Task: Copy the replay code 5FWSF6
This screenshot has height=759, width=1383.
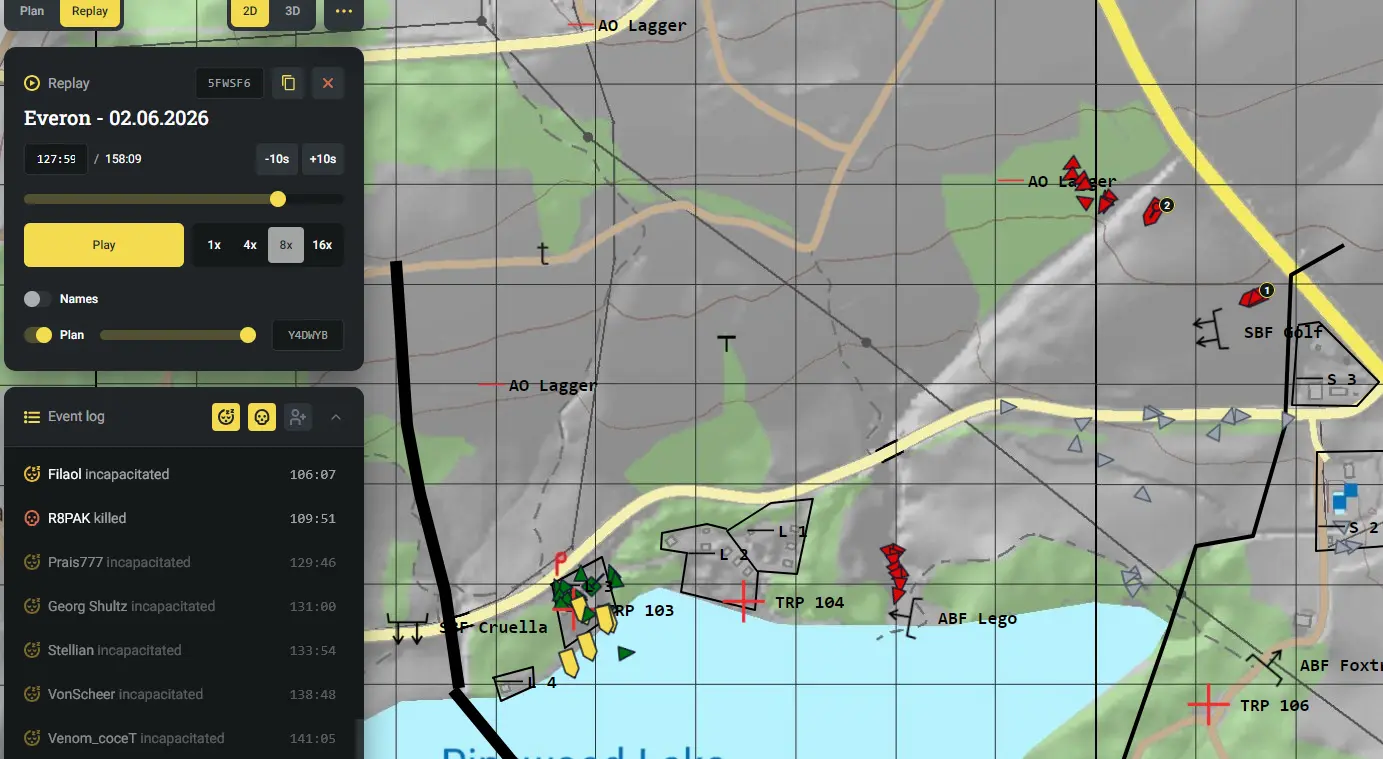Action: pyautogui.click(x=288, y=83)
